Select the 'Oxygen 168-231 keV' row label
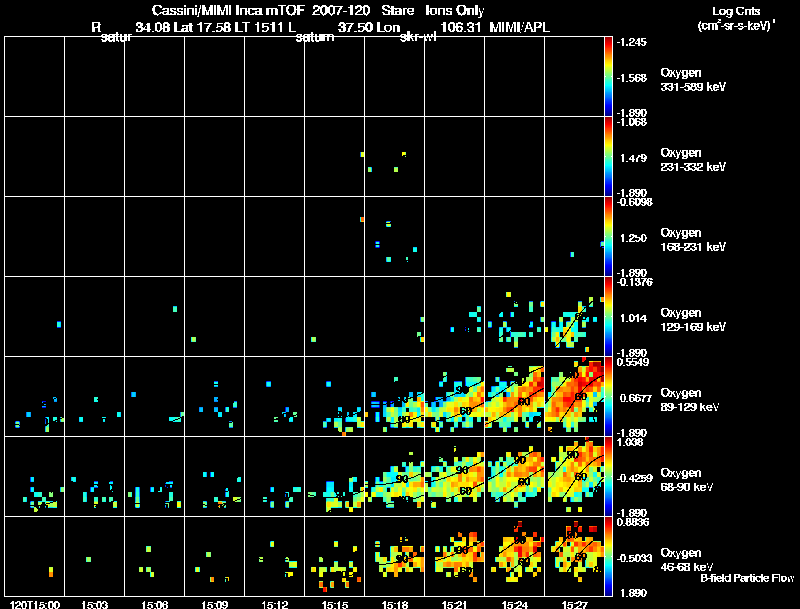 point(693,240)
